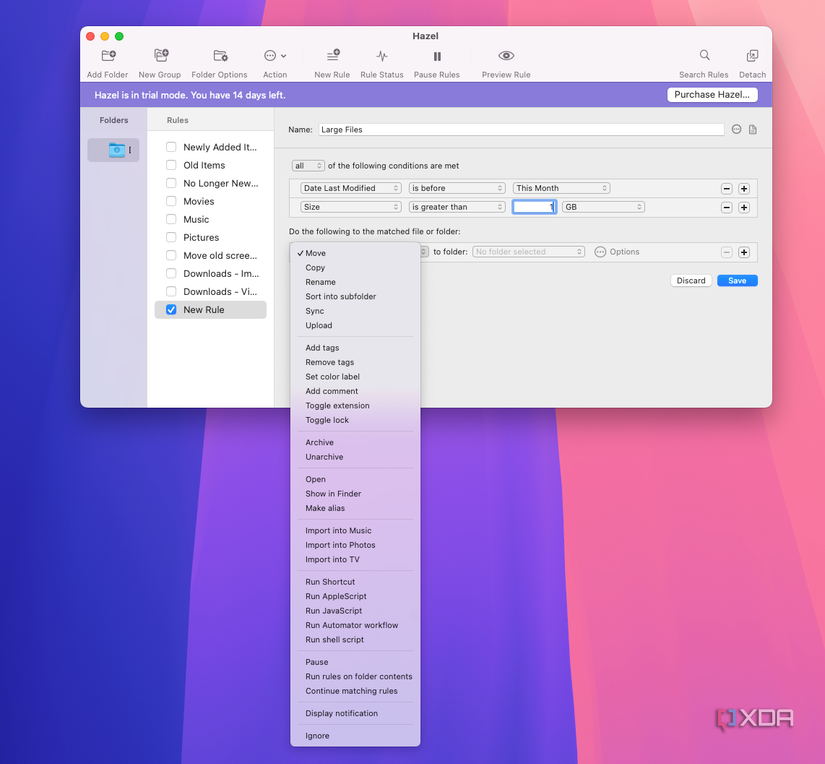
Task: Open the Size attribute dropdown
Action: click(350, 207)
